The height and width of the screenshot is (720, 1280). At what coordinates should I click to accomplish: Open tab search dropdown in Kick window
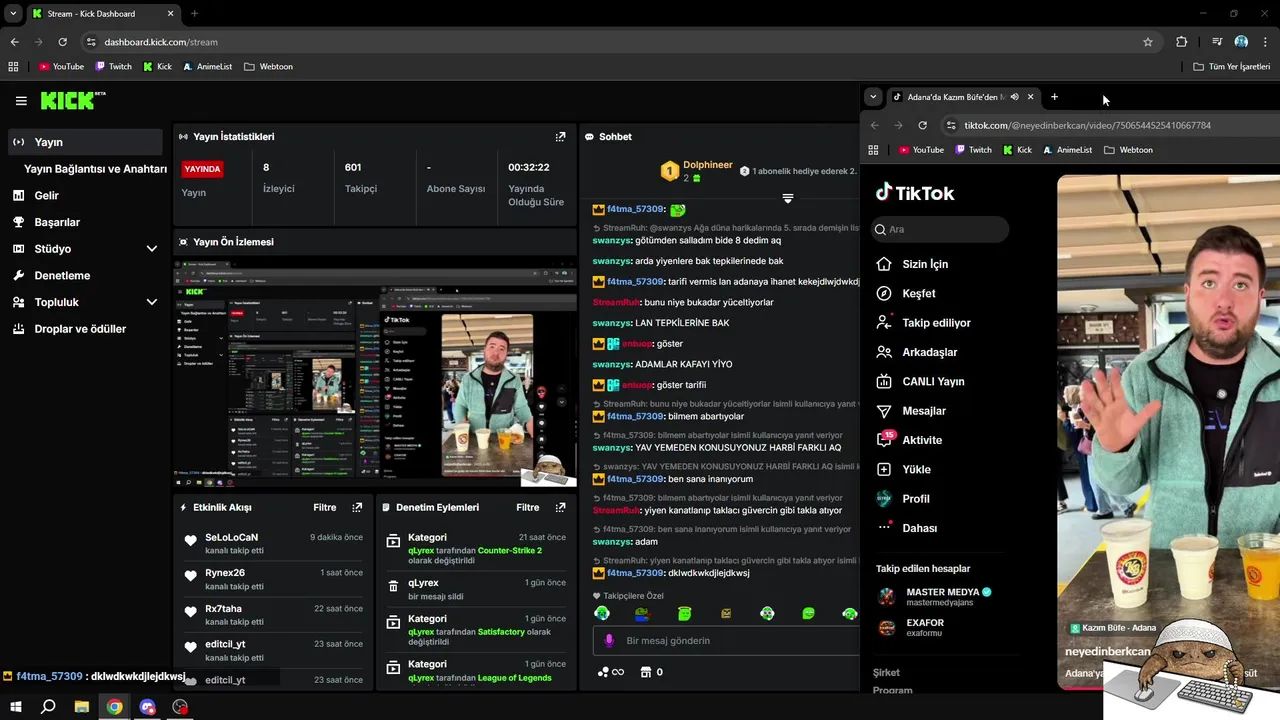tap(13, 14)
